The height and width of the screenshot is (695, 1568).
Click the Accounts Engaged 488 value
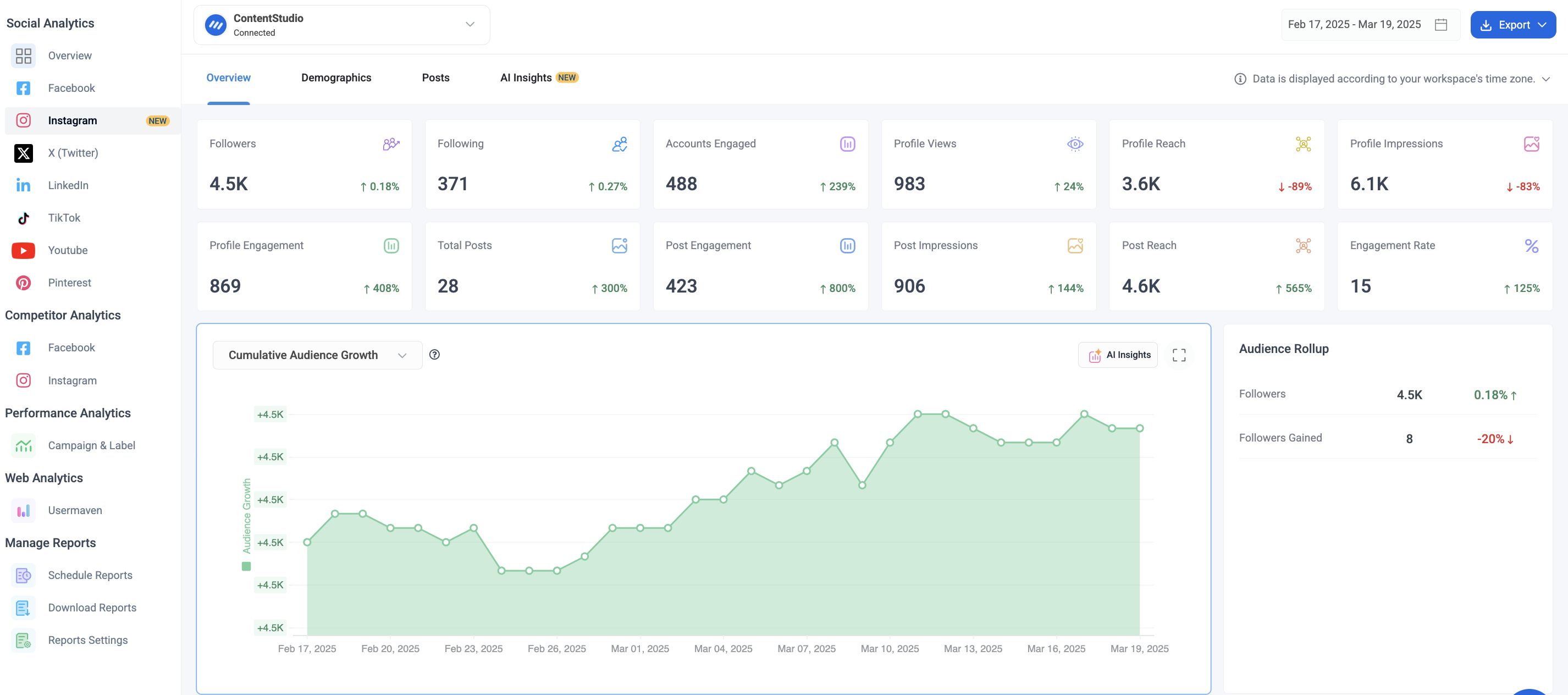[681, 184]
